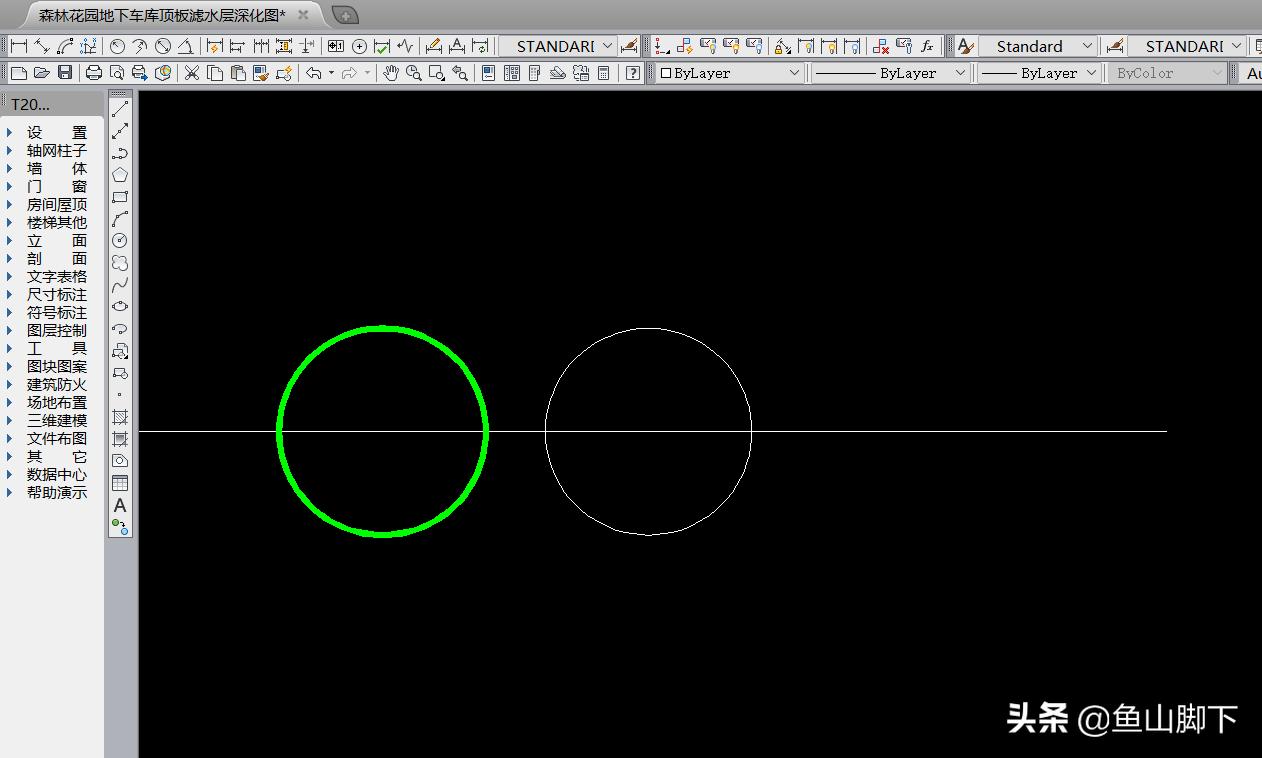Click the Undo arrow icon
This screenshot has height=758, width=1262.
pos(313,73)
